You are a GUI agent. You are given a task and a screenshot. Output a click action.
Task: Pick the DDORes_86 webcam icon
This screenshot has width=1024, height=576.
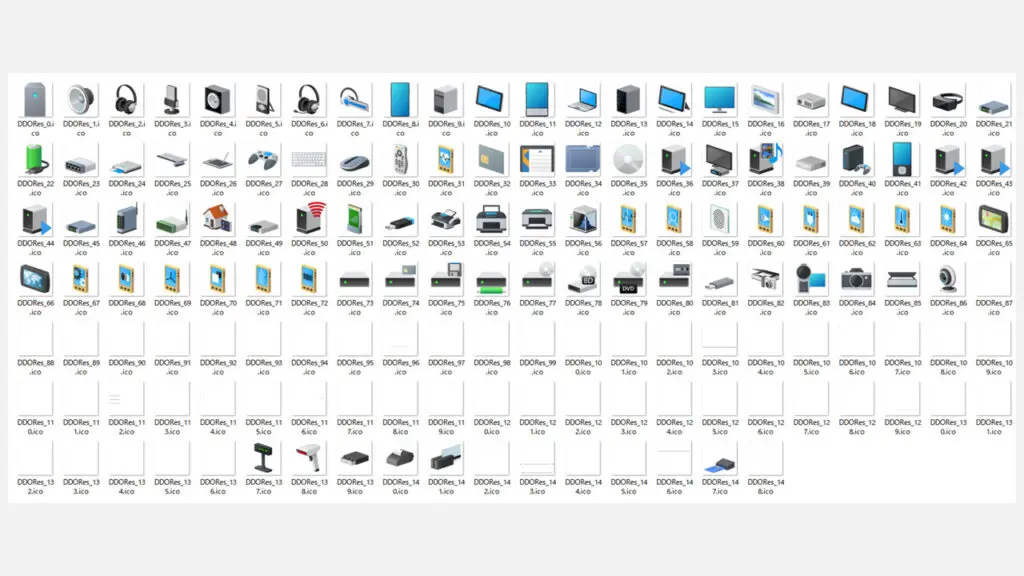point(948,279)
